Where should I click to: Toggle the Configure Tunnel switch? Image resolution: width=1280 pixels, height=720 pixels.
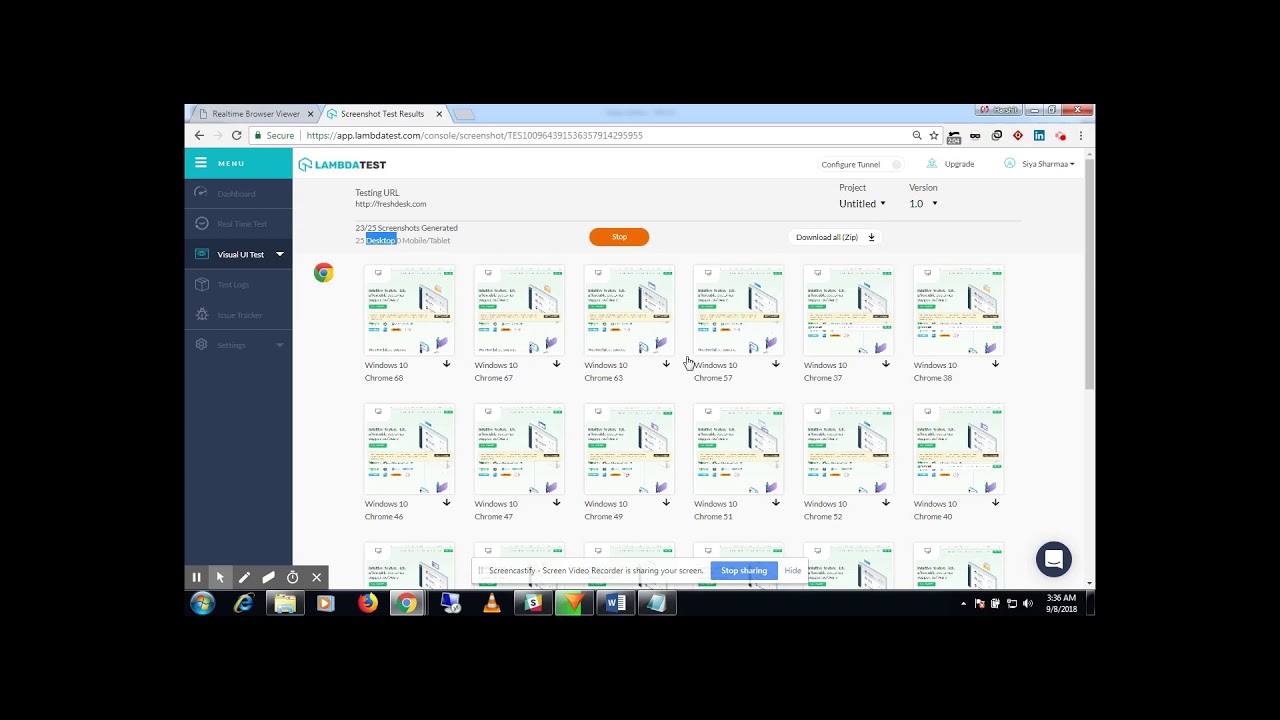[896, 165]
